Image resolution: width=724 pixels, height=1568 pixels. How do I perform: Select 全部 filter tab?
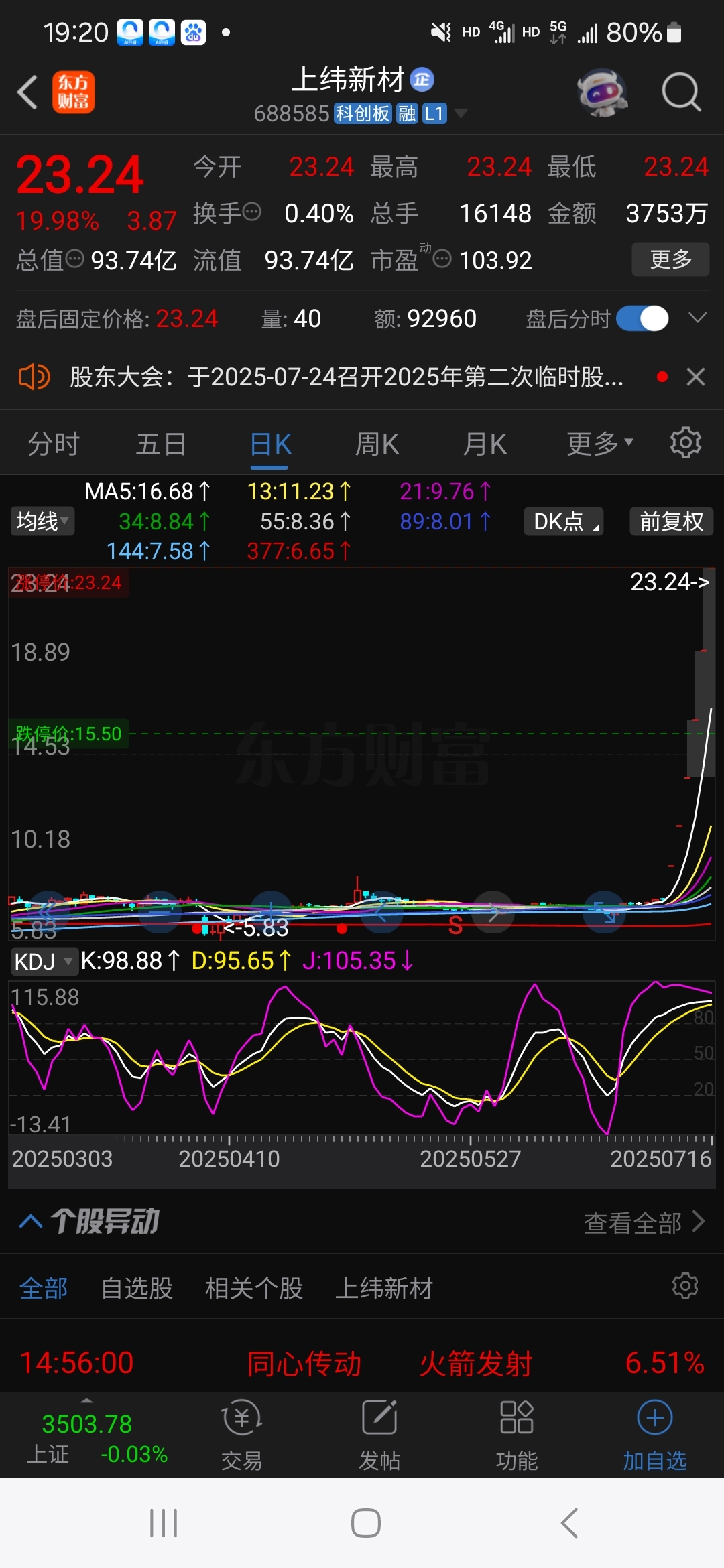pyautogui.click(x=44, y=1288)
